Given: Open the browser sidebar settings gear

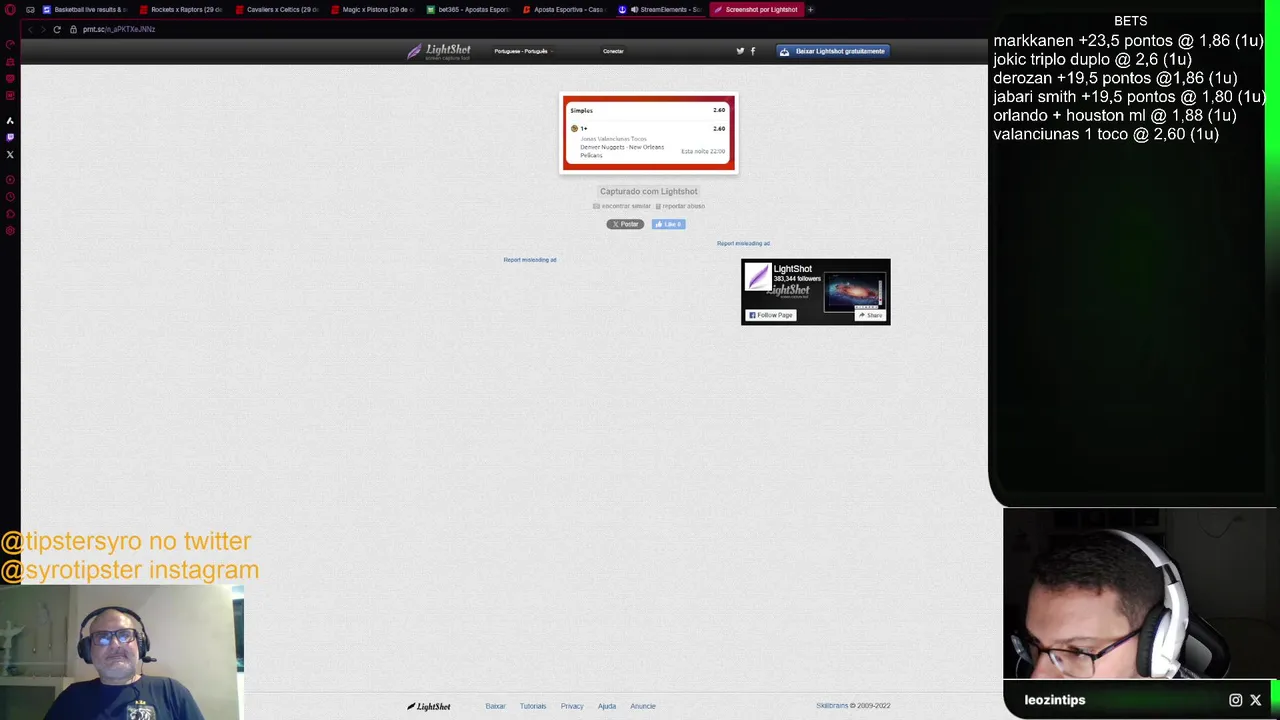Looking at the screenshot, I should [x=10, y=231].
